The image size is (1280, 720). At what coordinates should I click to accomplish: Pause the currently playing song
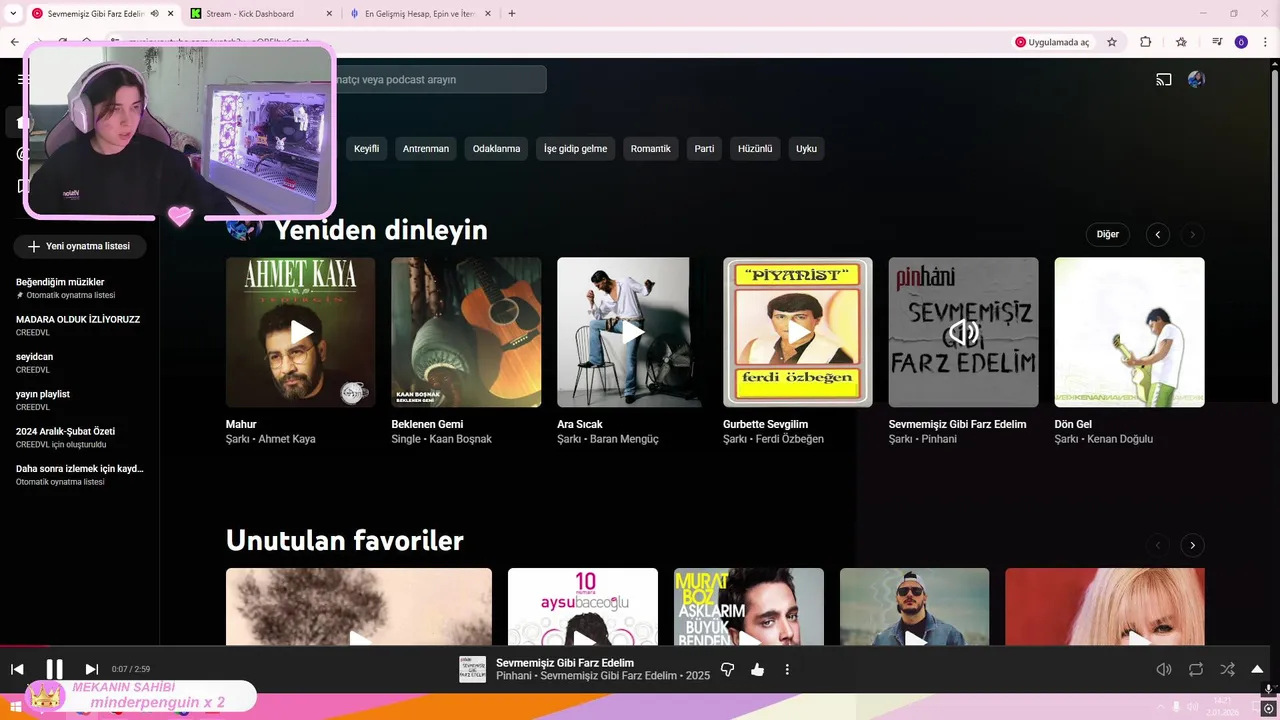pyautogui.click(x=55, y=669)
